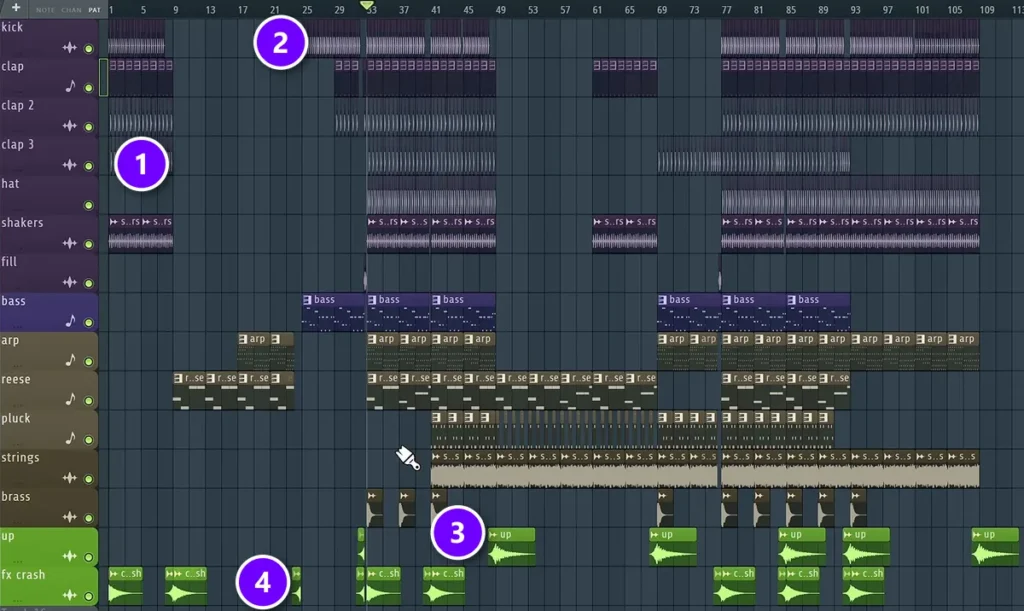Select the kick audio clip starting at bar 1

pos(136,38)
